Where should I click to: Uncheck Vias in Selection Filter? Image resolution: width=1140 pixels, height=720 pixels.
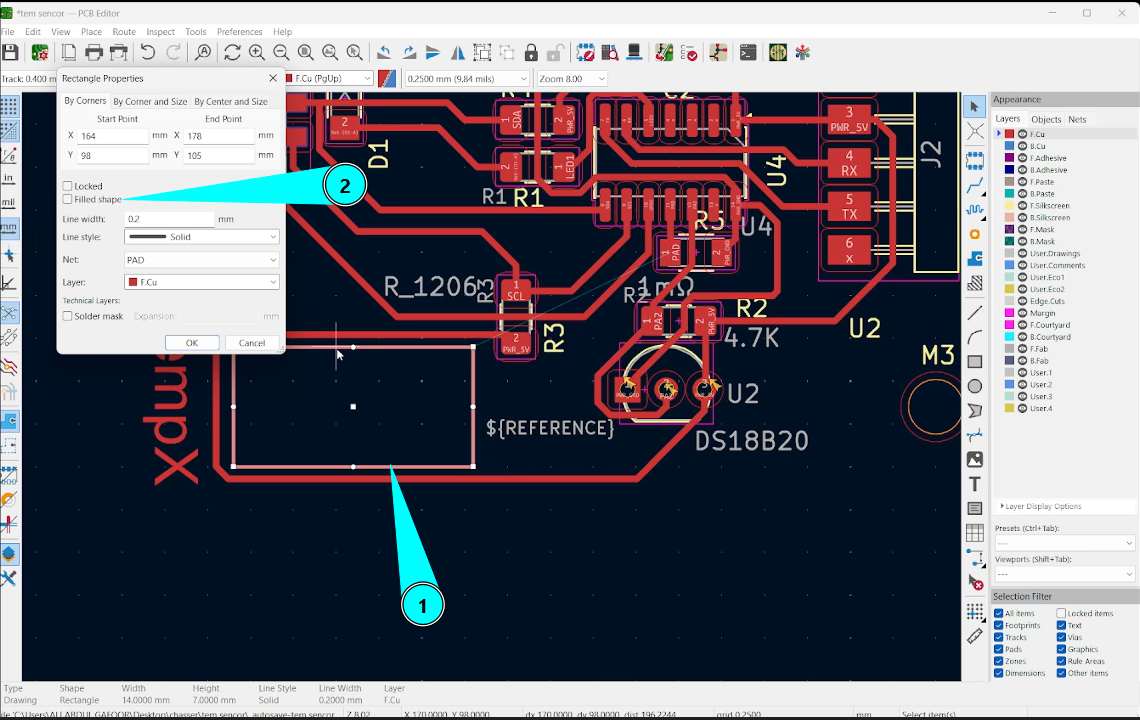coord(1061,637)
